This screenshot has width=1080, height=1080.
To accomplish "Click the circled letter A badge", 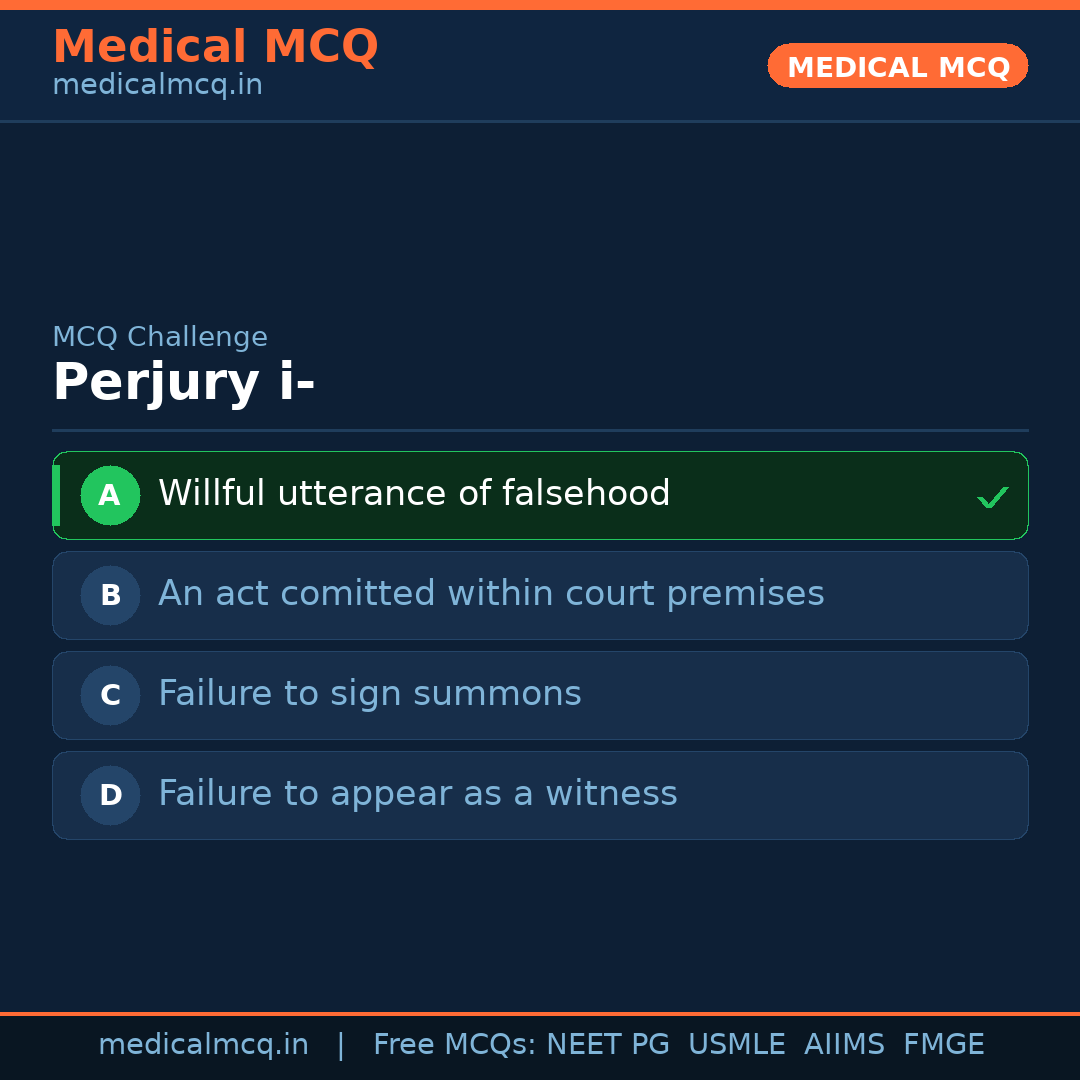I will pos(110,495).
